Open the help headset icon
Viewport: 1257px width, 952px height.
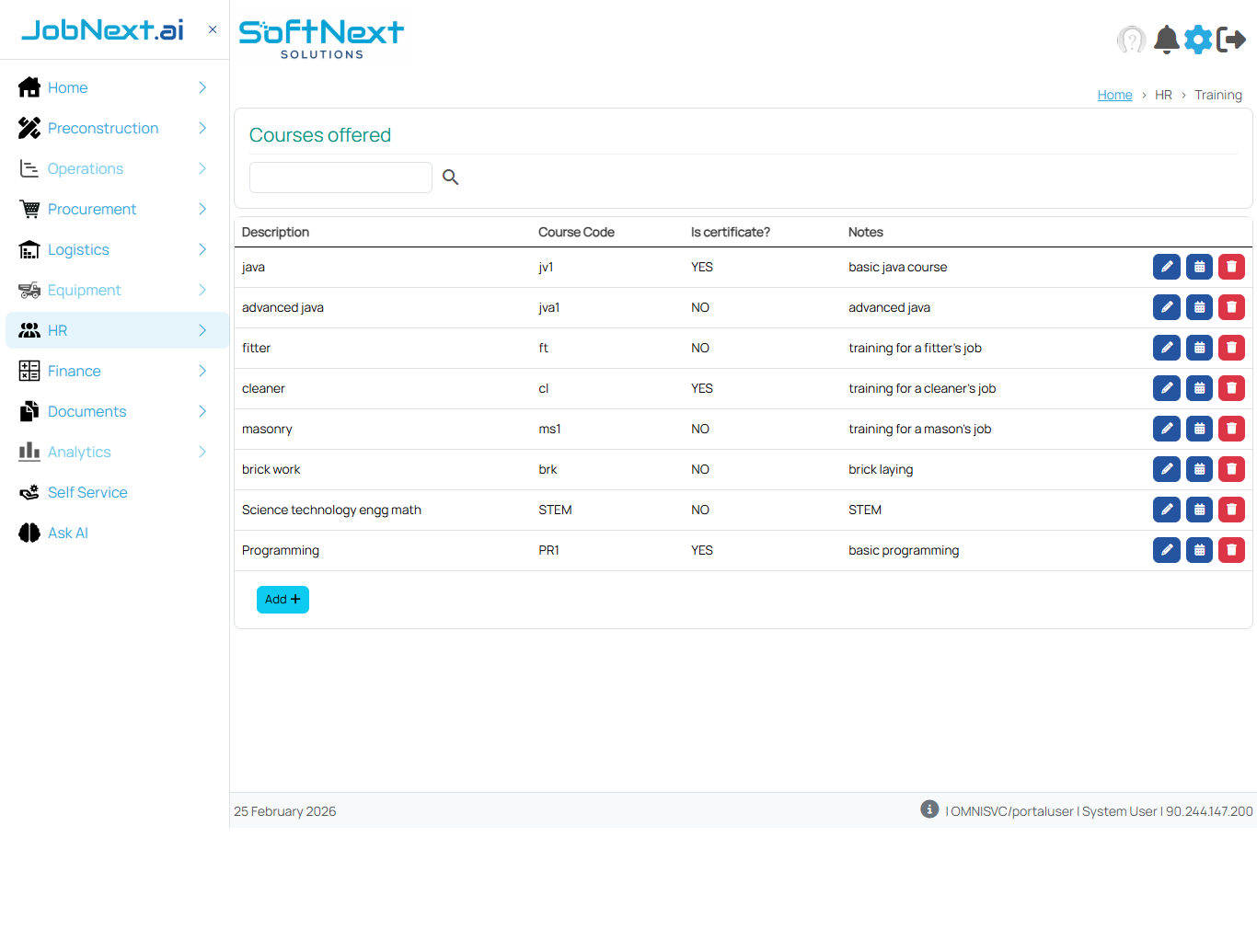tap(1131, 40)
